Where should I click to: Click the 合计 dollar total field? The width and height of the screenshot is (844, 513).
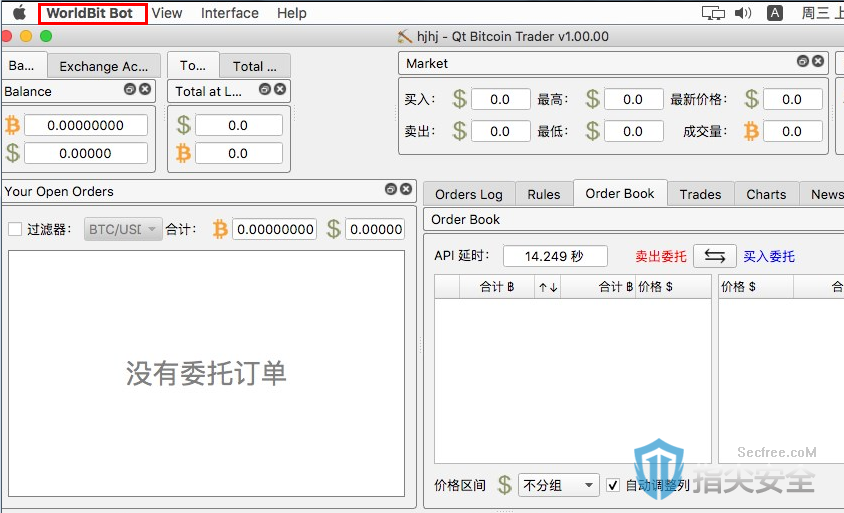click(x=375, y=229)
